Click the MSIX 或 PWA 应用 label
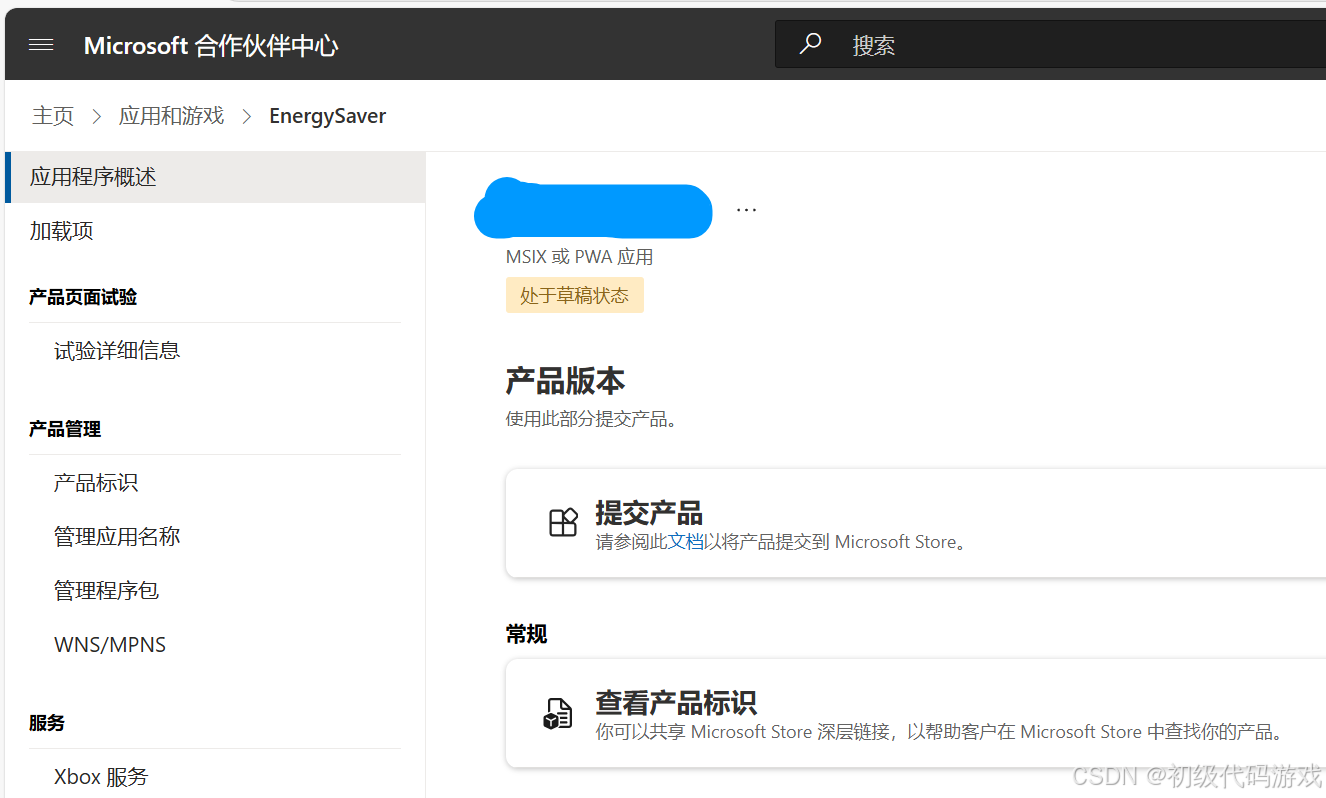1326x798 pixels. (x=580, y=257)
